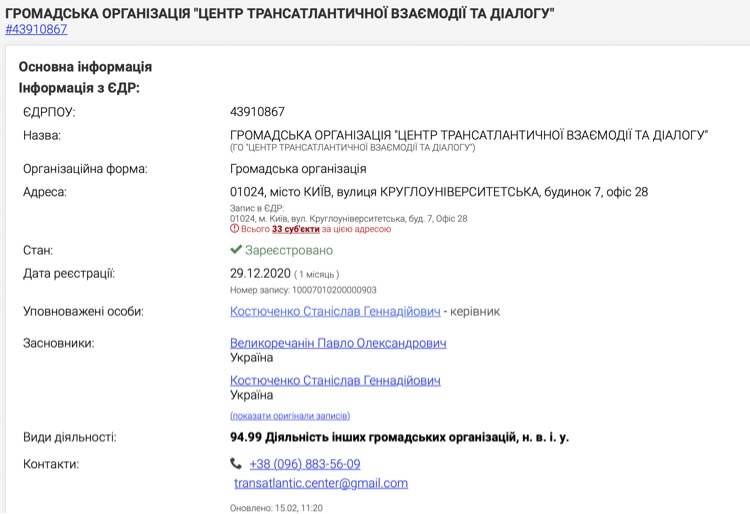Open Костюченко Станіслав Геннадійович founder link
The height and width of the screenshot is (514, 750).
pos(335,380)
